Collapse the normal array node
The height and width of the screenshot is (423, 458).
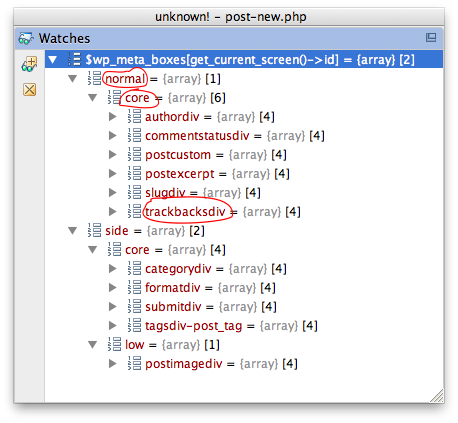(72, 79)
